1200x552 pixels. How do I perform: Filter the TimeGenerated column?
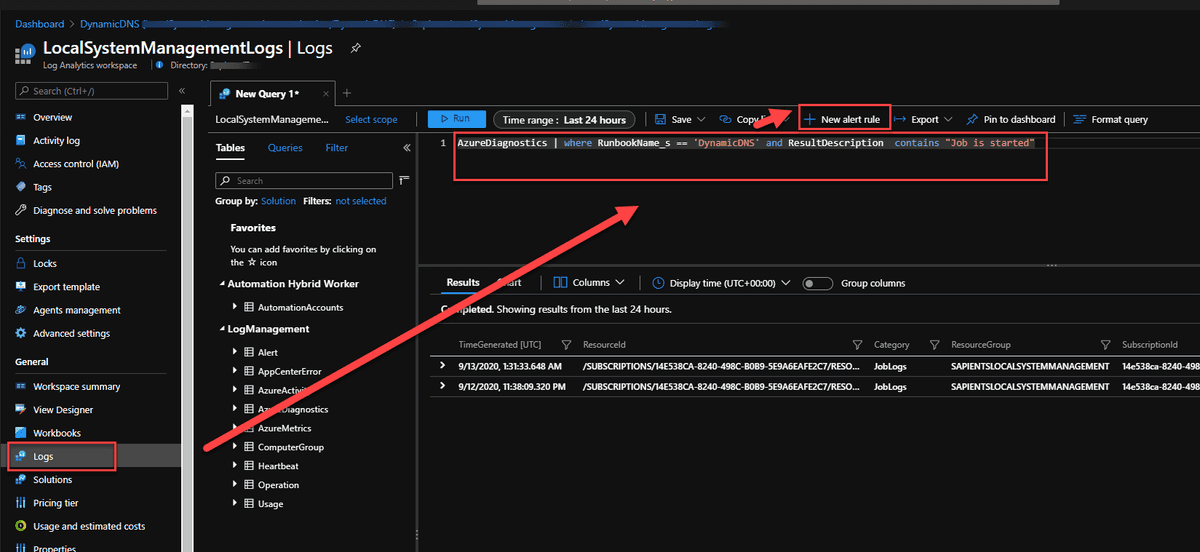566,344
